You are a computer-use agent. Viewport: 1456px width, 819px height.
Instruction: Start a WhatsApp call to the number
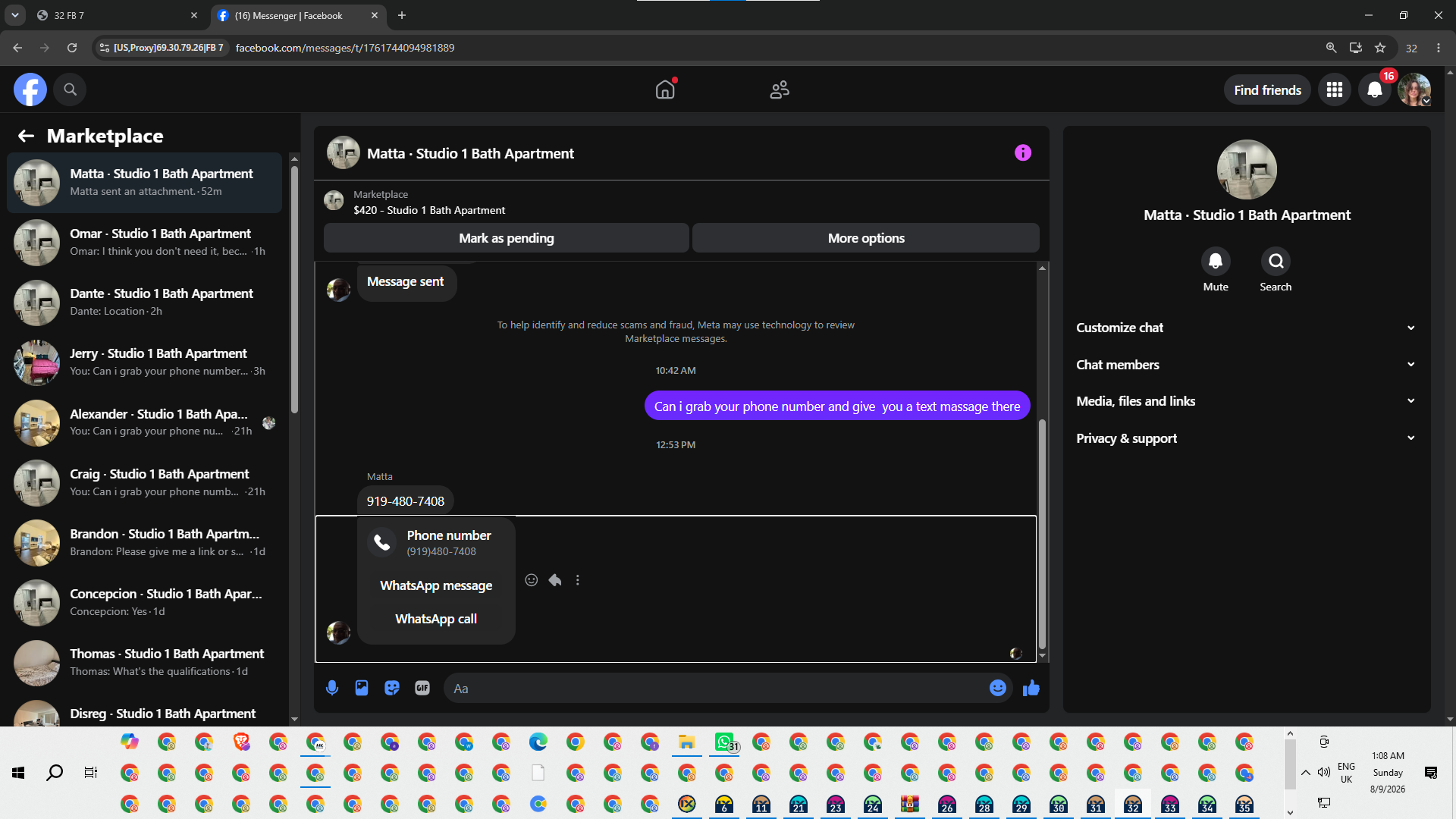[436, 619]
